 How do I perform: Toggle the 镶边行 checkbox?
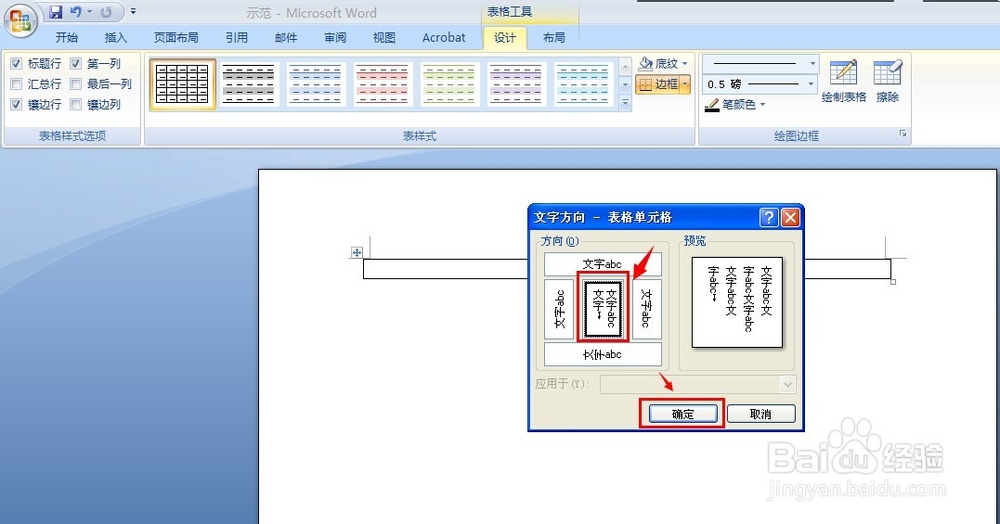[x=17, y=104]
